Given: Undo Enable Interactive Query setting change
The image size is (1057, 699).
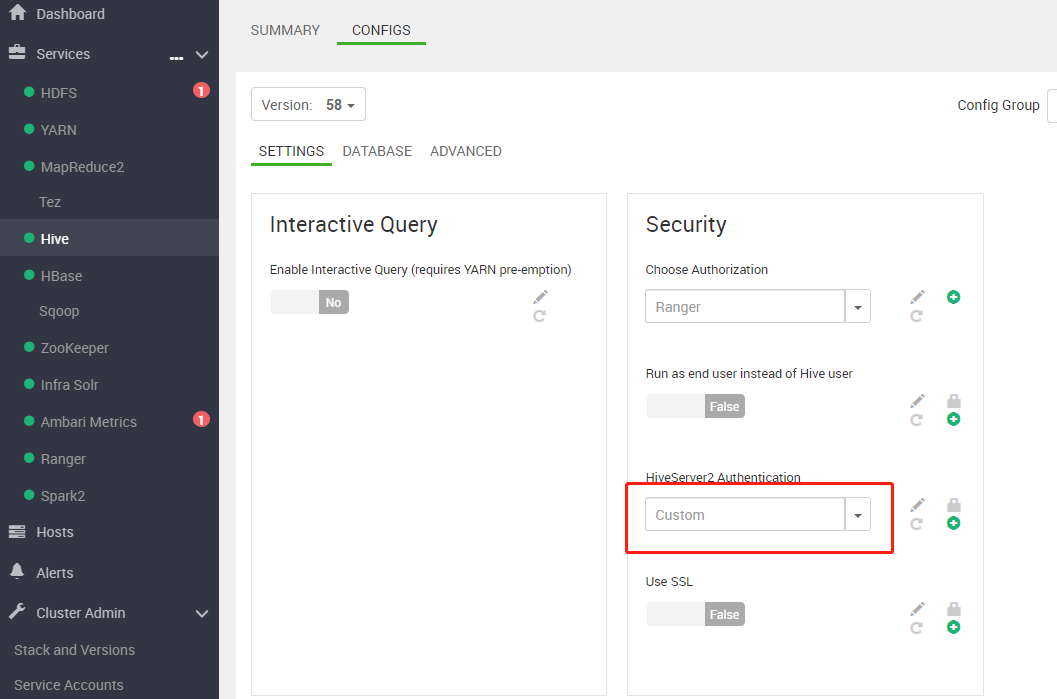Looking at the screenshot, I should (x=539, y=315).
